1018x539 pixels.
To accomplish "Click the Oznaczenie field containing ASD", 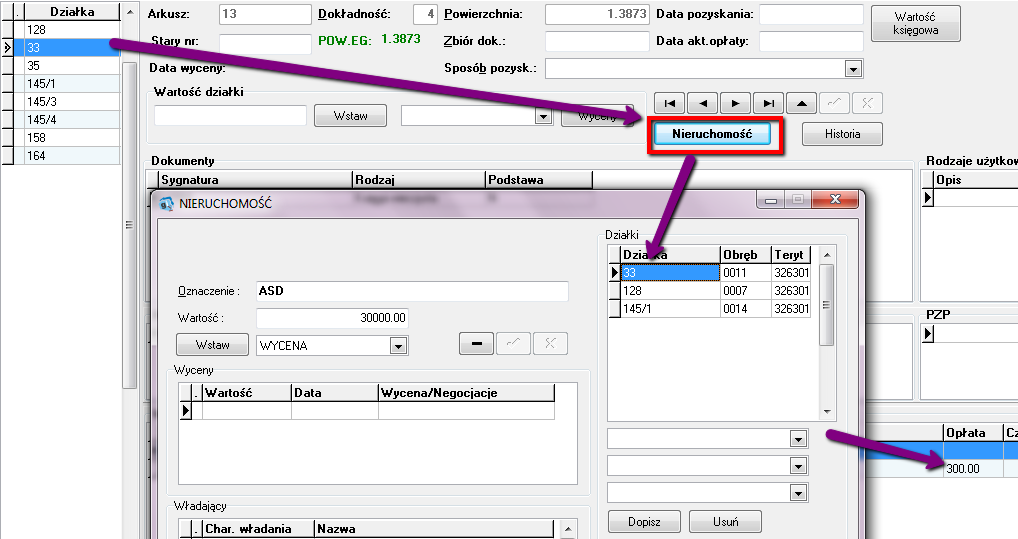I will (412, 291).
